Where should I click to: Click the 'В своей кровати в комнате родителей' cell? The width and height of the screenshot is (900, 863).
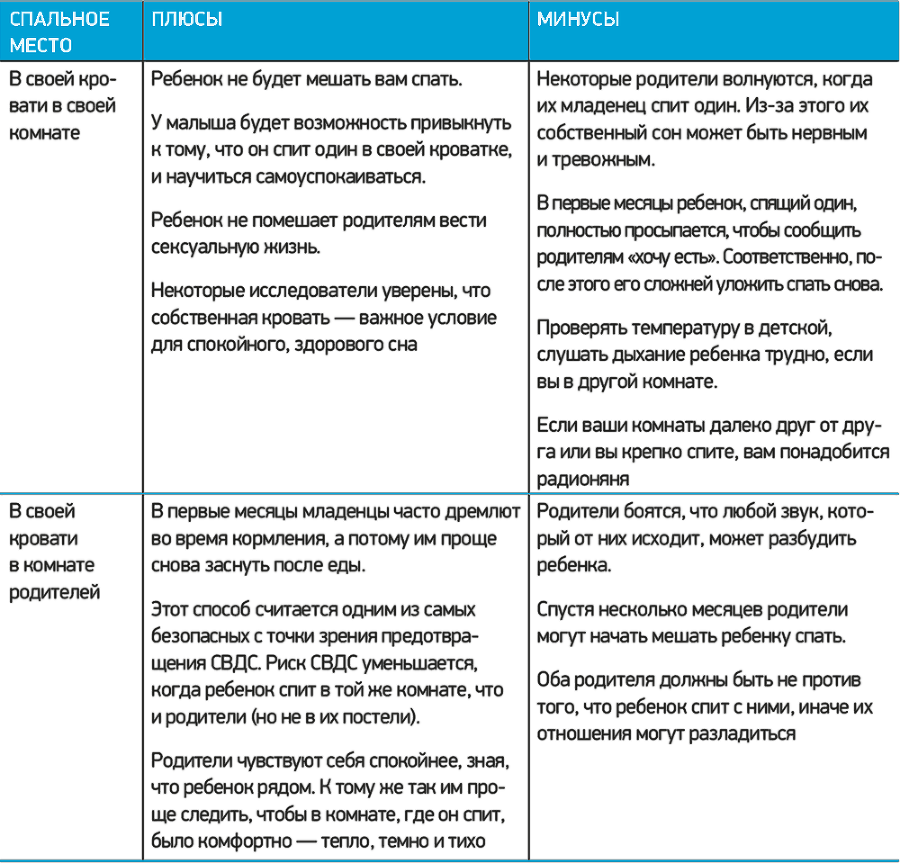[x=55, y=552]
